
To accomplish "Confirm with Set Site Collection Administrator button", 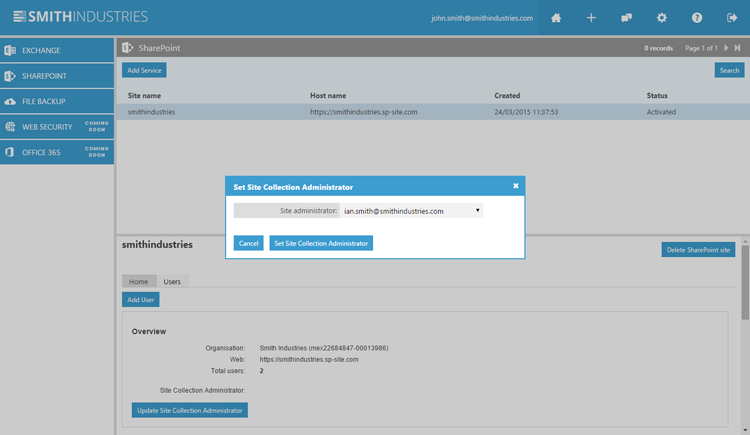I will [x=321, y=243].
